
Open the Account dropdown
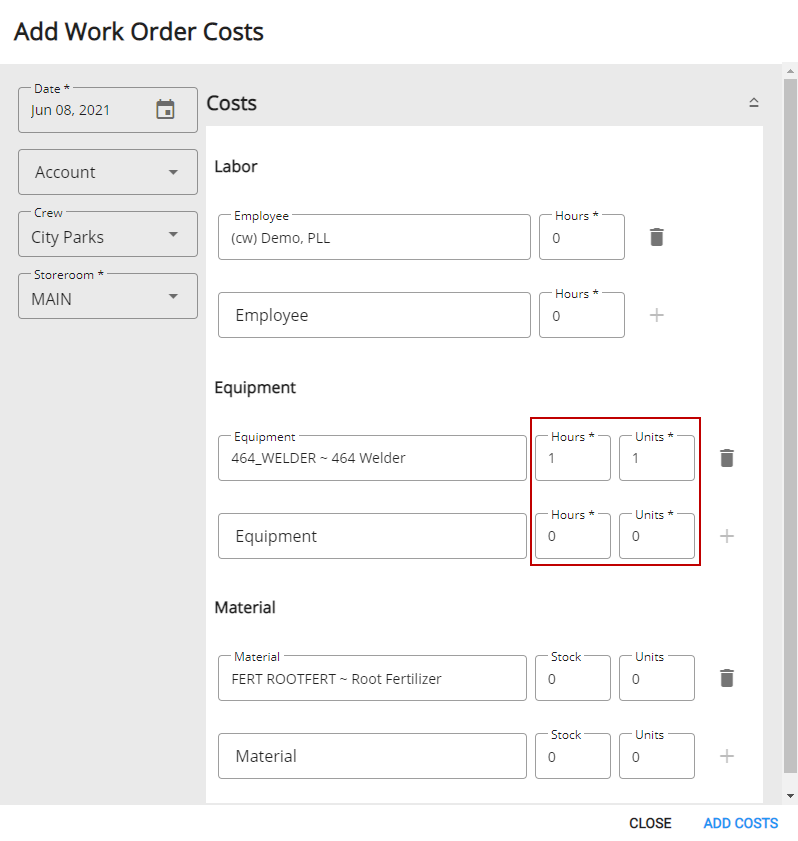pyautogui.click(x=108, y=172)
